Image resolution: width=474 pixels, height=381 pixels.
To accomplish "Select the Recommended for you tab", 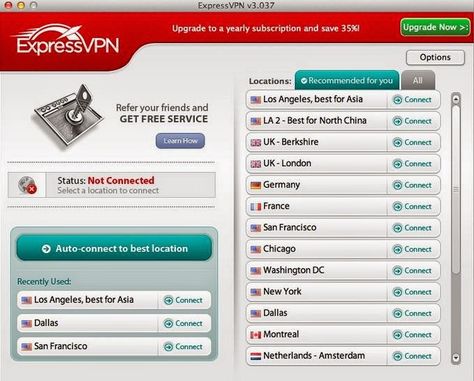I will pyautogui.click(x=347, y=80).
